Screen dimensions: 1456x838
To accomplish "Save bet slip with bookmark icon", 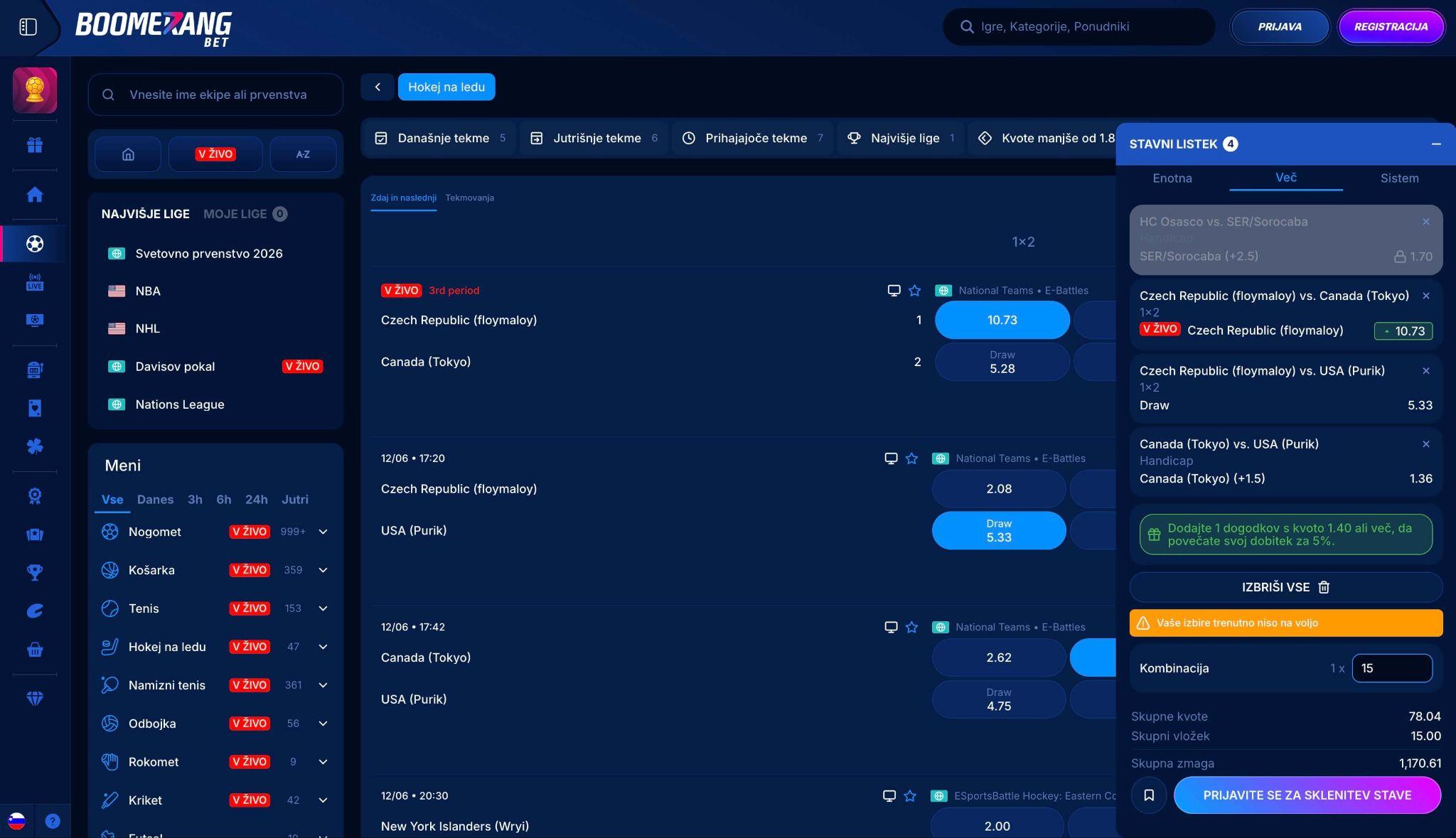I will pyautogui.click(x=1149, y=795).
